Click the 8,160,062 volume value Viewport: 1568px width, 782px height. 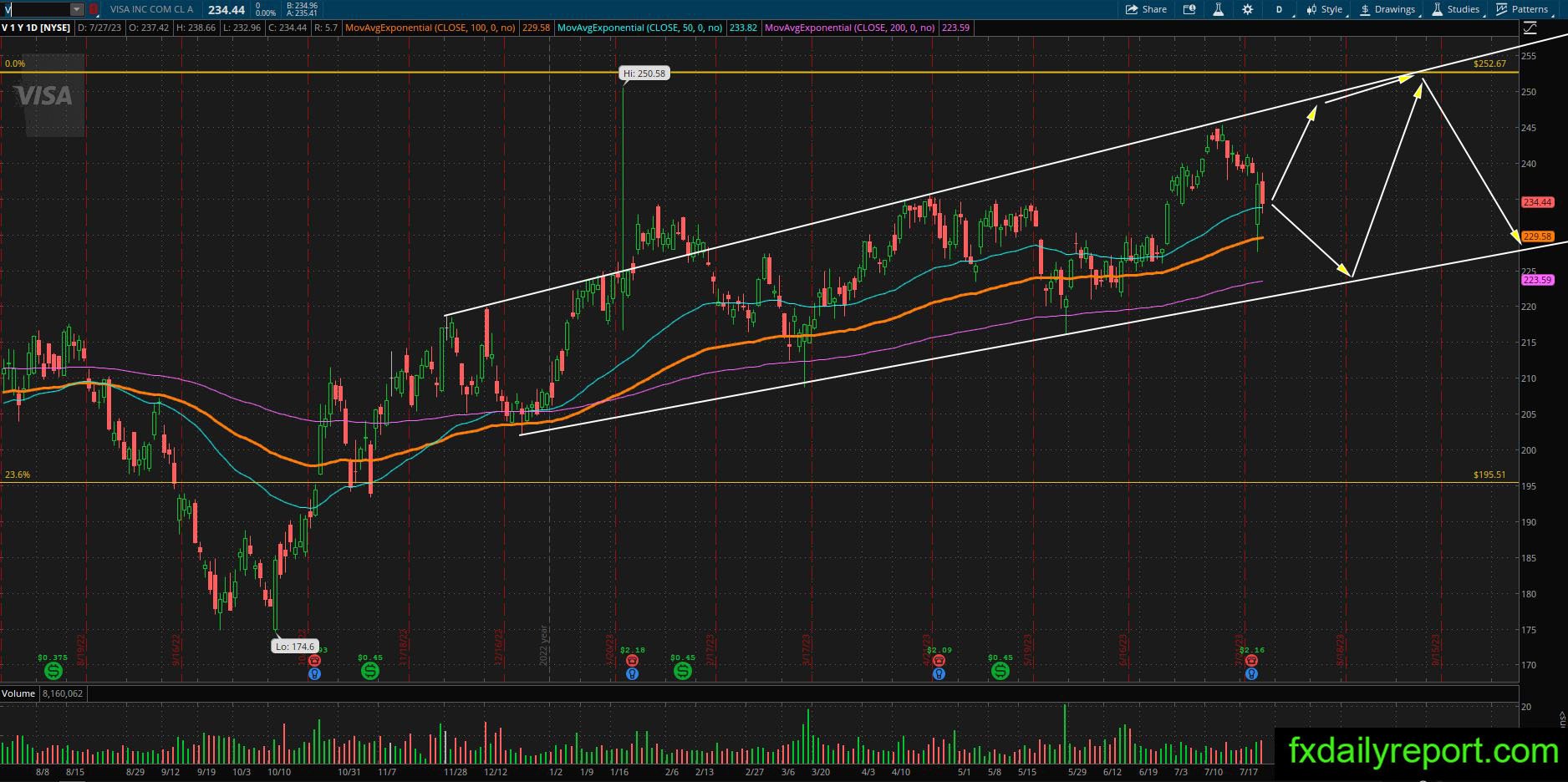coord(63,693)
